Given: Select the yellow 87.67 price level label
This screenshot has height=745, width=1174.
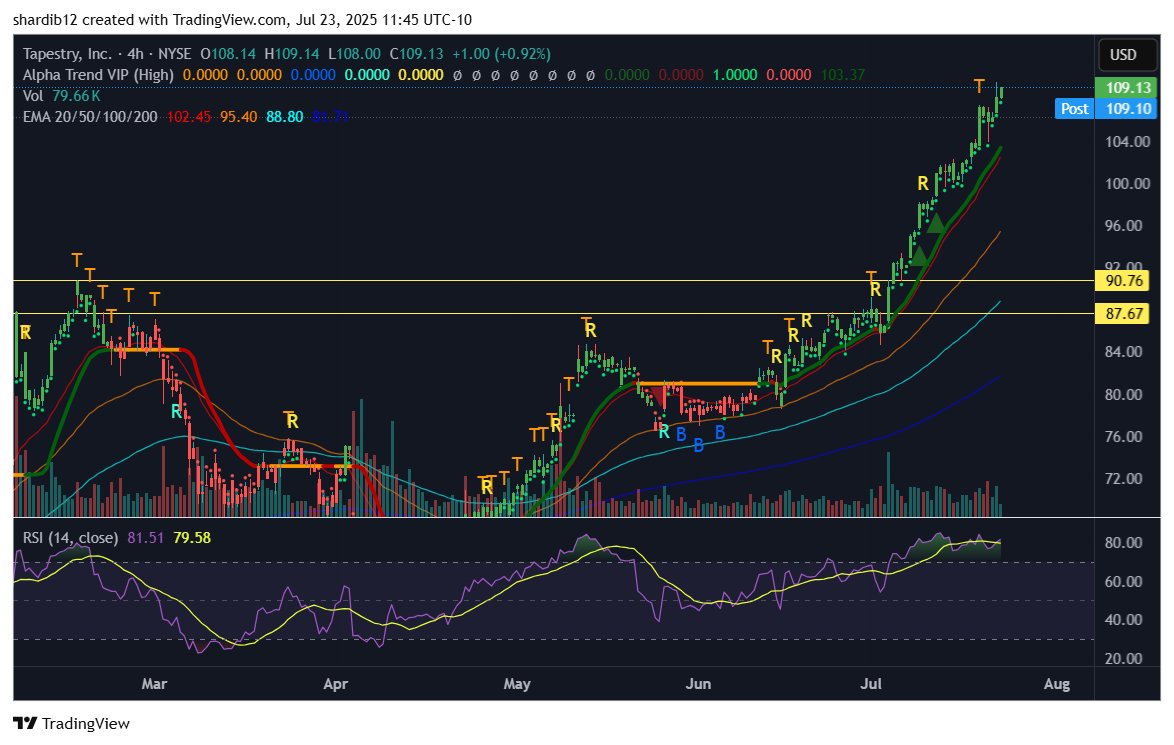Looking at the screenshot, I should pos(1117,314).
